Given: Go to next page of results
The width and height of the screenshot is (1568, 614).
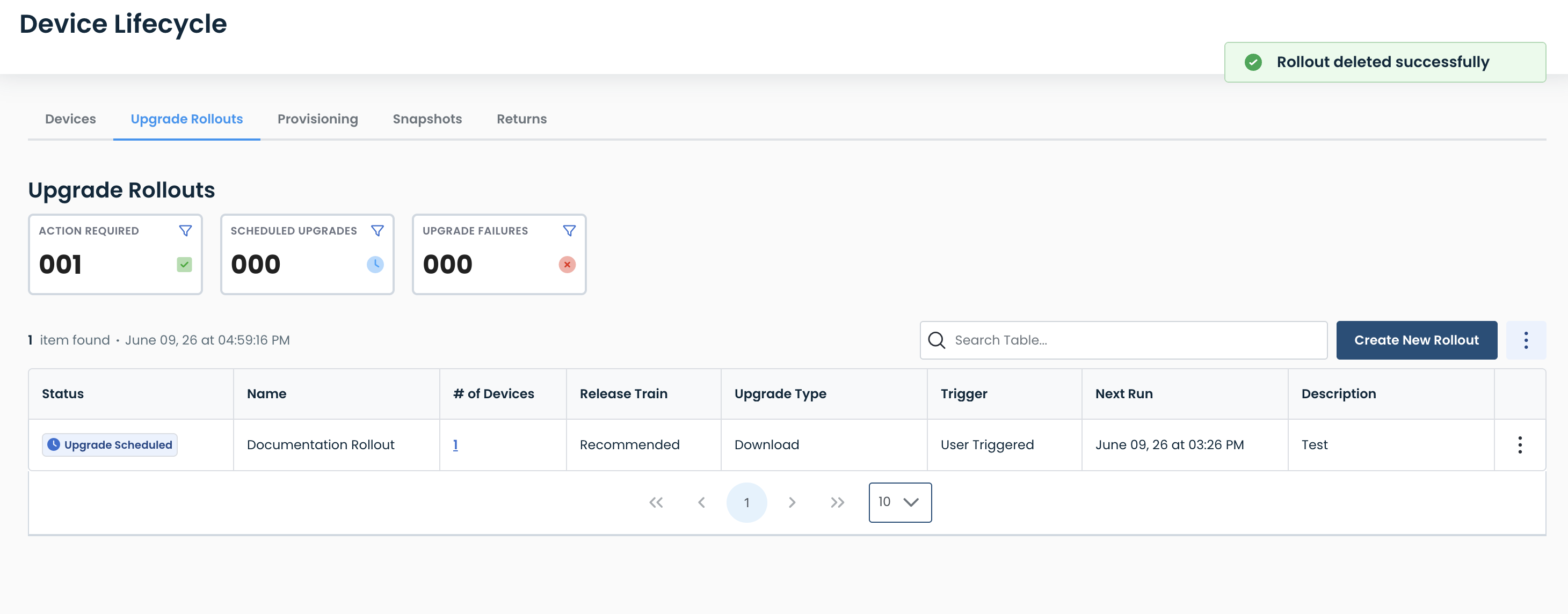Looking at the screenshot, I should 792,503.
